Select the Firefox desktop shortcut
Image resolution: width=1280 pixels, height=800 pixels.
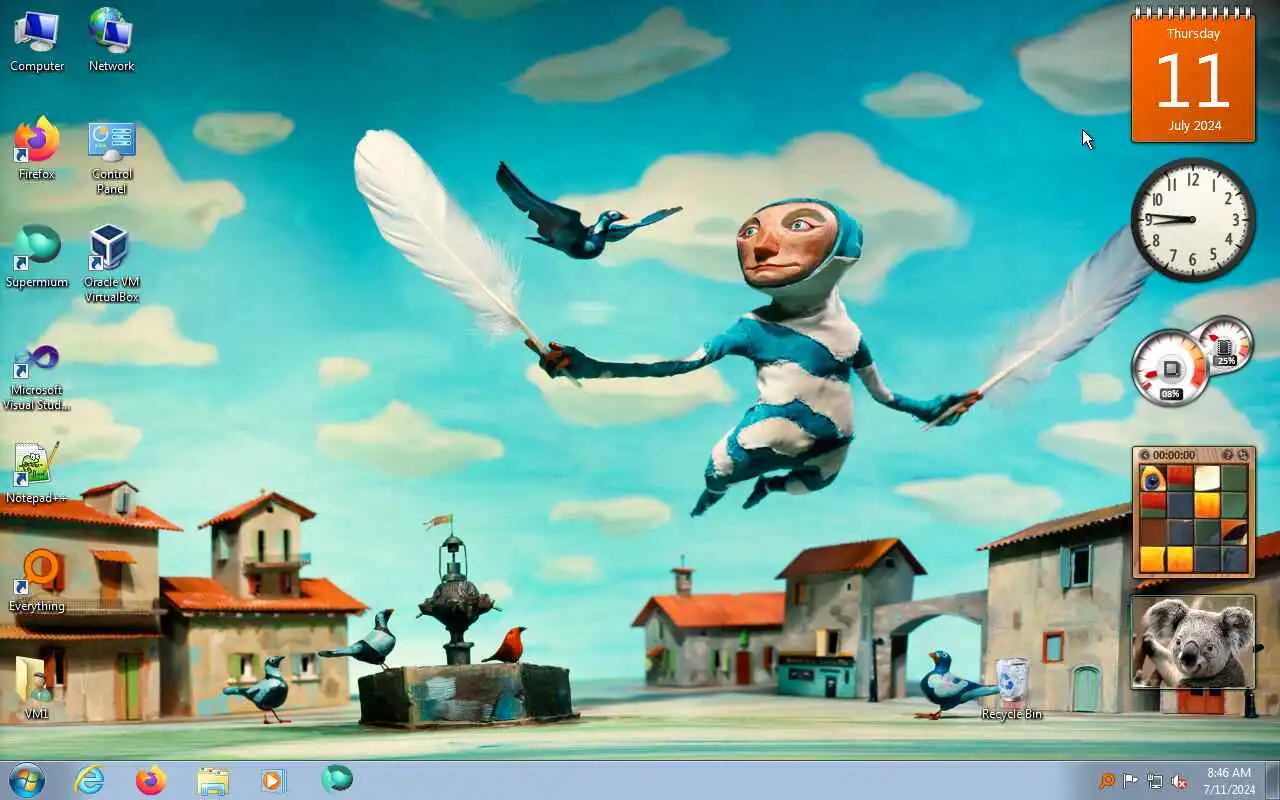click(37, 149)
